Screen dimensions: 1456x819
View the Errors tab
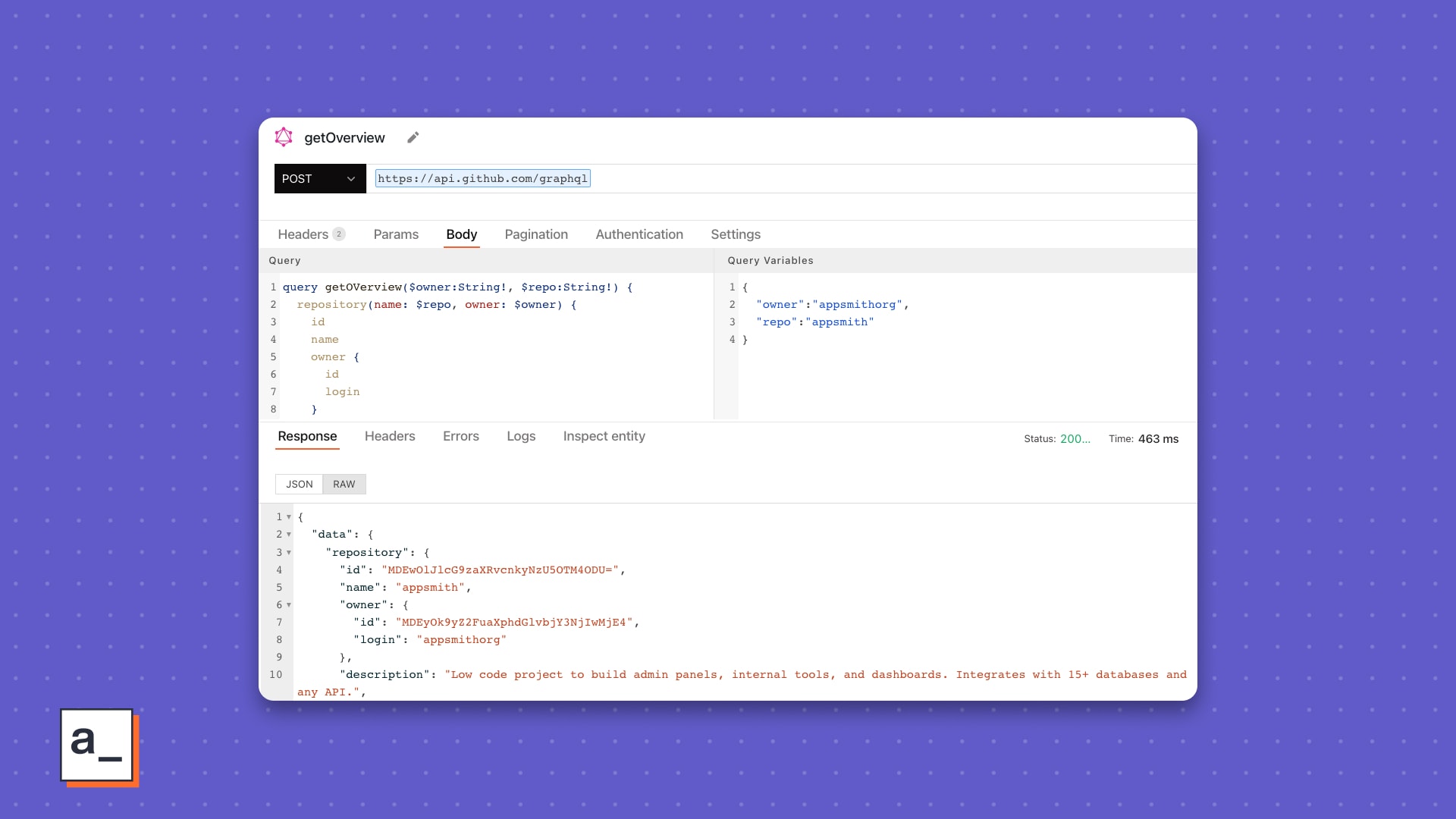(460, 436)
